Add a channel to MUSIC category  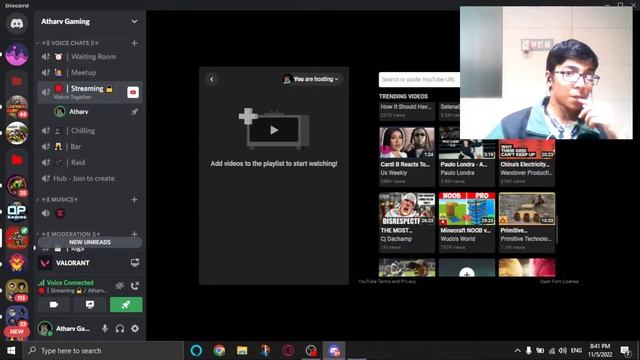(134, 200)
